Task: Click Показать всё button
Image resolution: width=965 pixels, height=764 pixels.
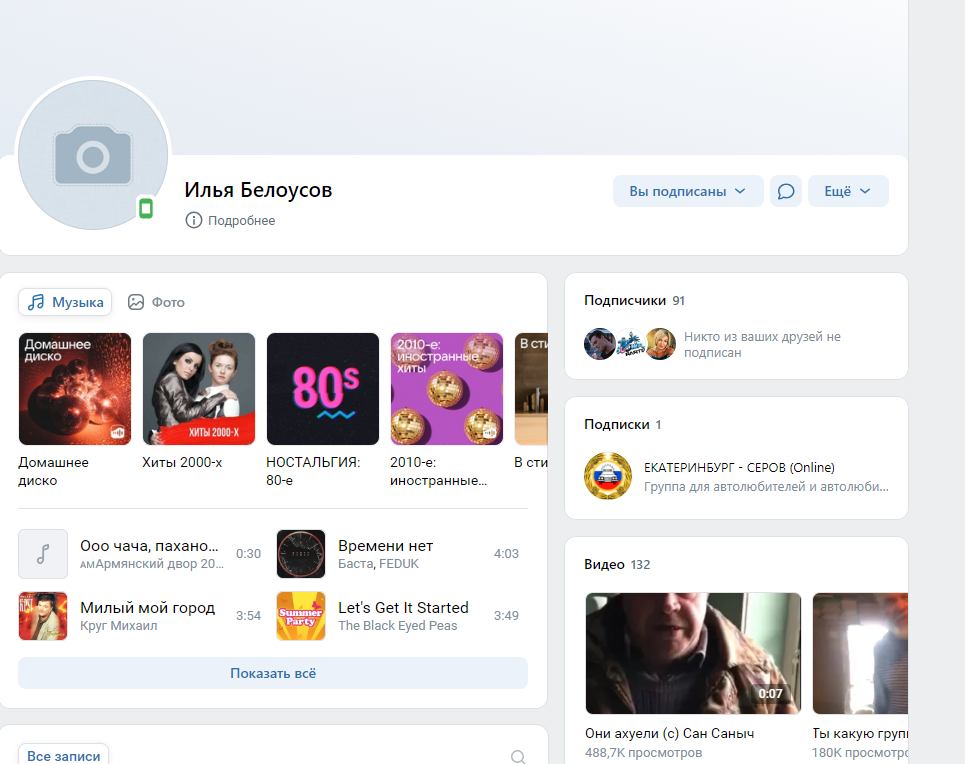Action: tap(273, 674)
